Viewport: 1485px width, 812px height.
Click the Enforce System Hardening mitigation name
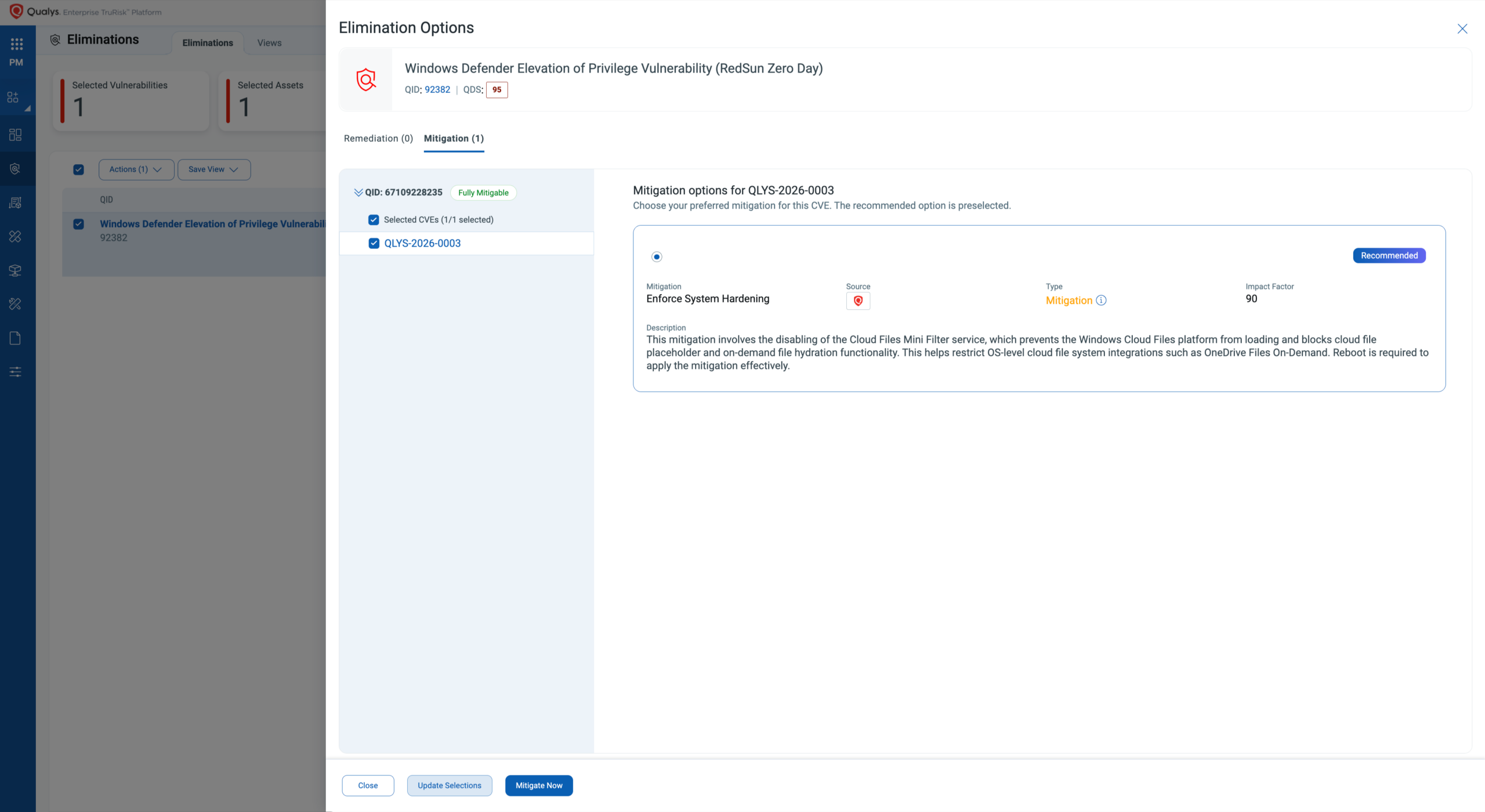click(x=708, y=299)
